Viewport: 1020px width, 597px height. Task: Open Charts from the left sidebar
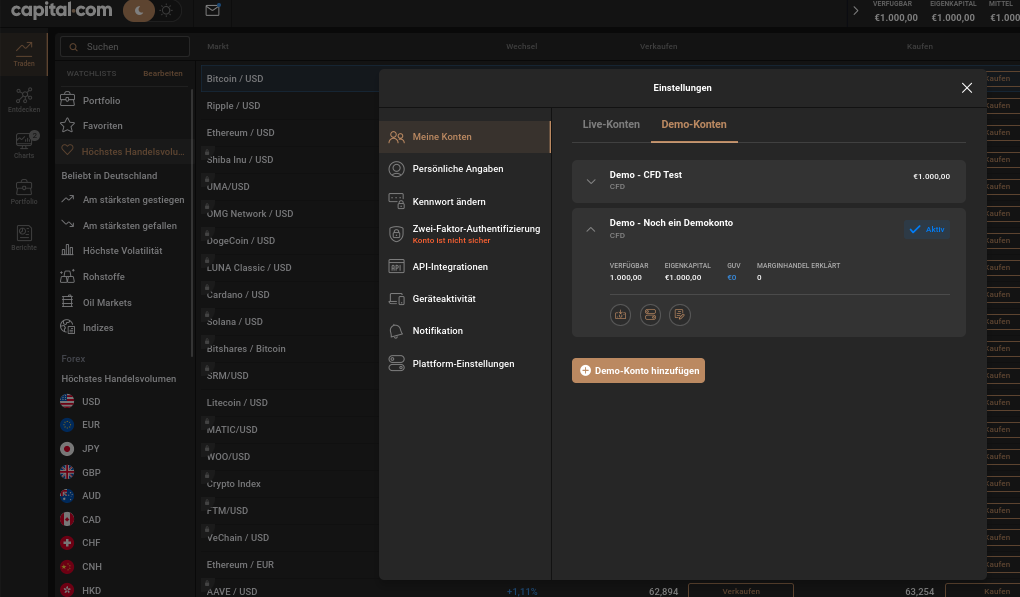[x=24, y=146]
